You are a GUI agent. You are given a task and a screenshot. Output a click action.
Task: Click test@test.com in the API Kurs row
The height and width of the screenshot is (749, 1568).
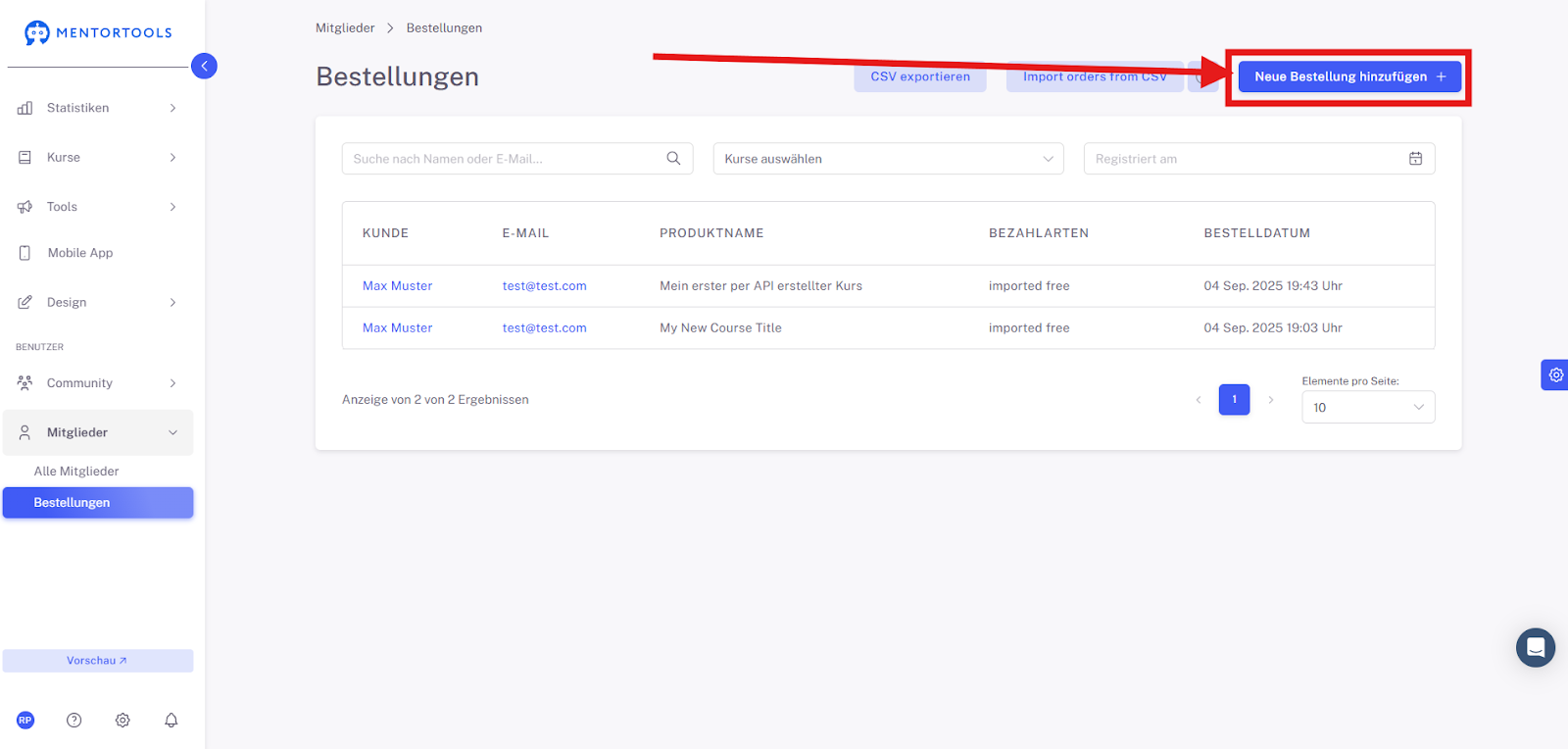click(x=544, y=285)
